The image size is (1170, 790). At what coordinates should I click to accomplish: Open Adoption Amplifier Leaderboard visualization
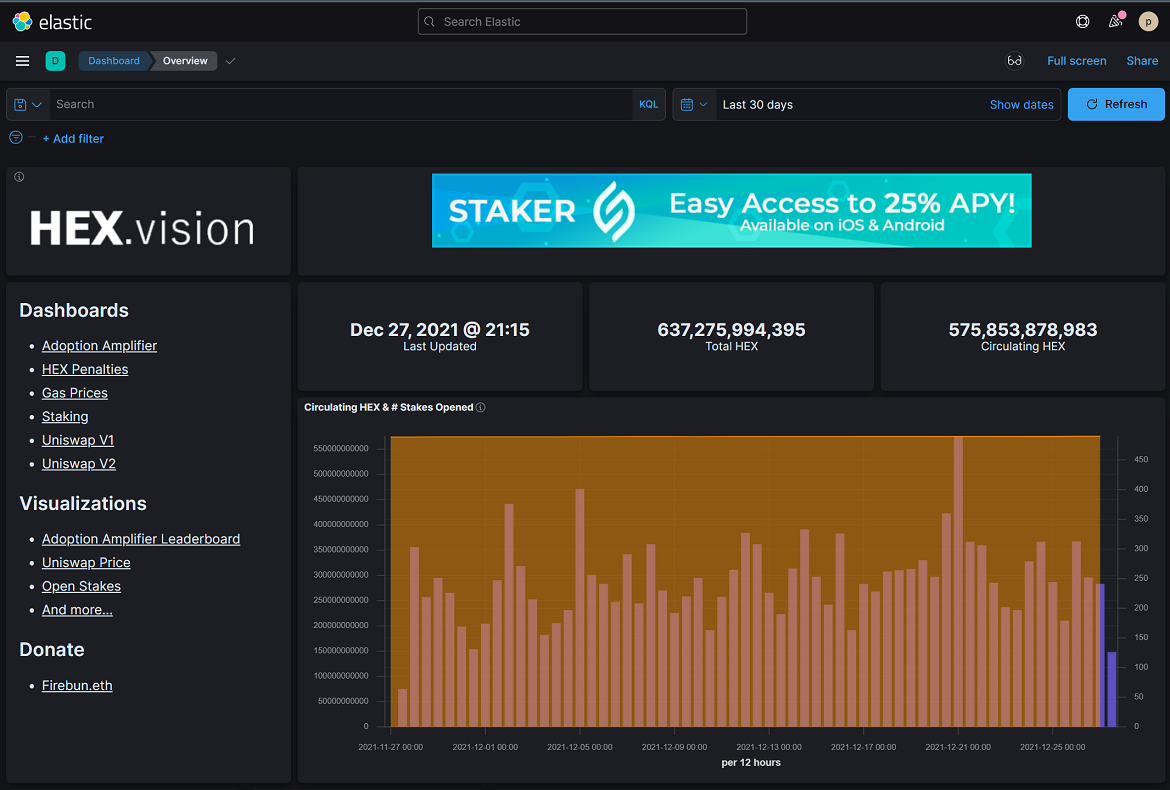pos(141,539)
